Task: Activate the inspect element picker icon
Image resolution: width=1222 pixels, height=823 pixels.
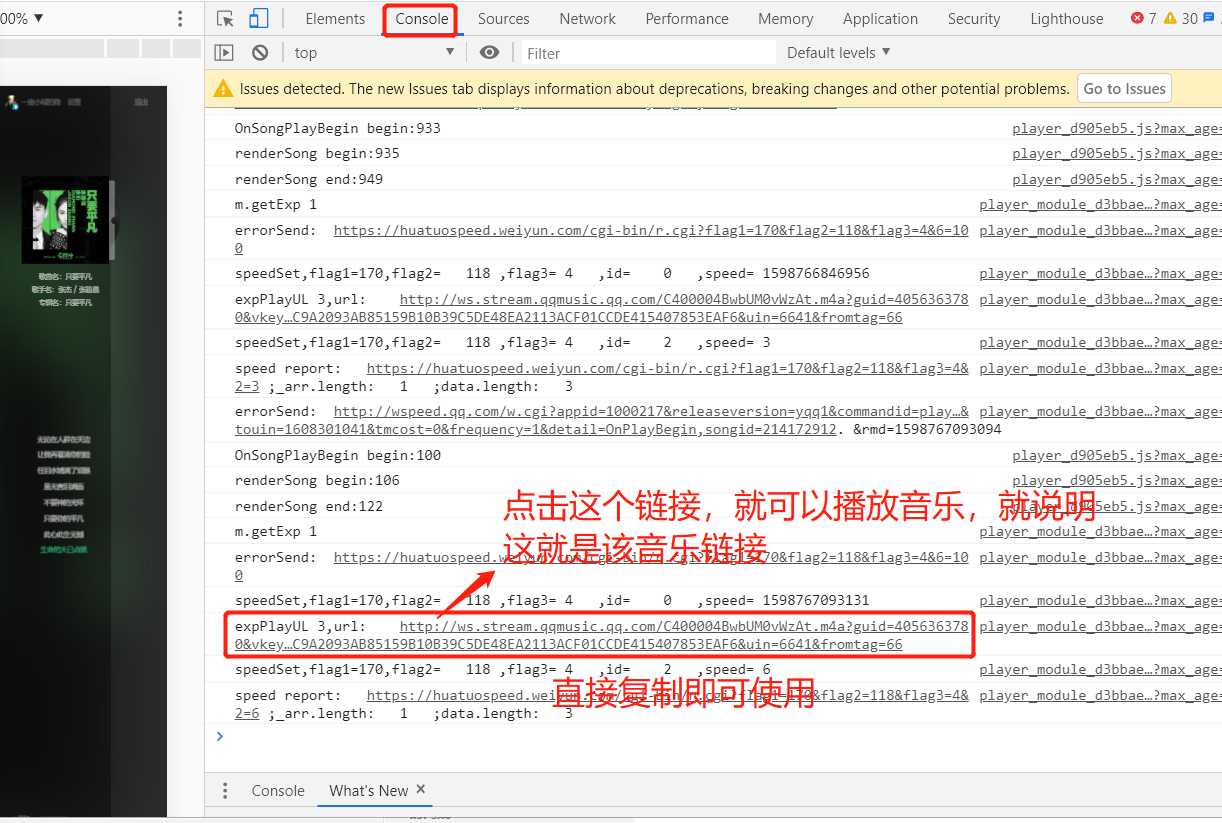Action: pyautogui.click(x=226, y=18)
